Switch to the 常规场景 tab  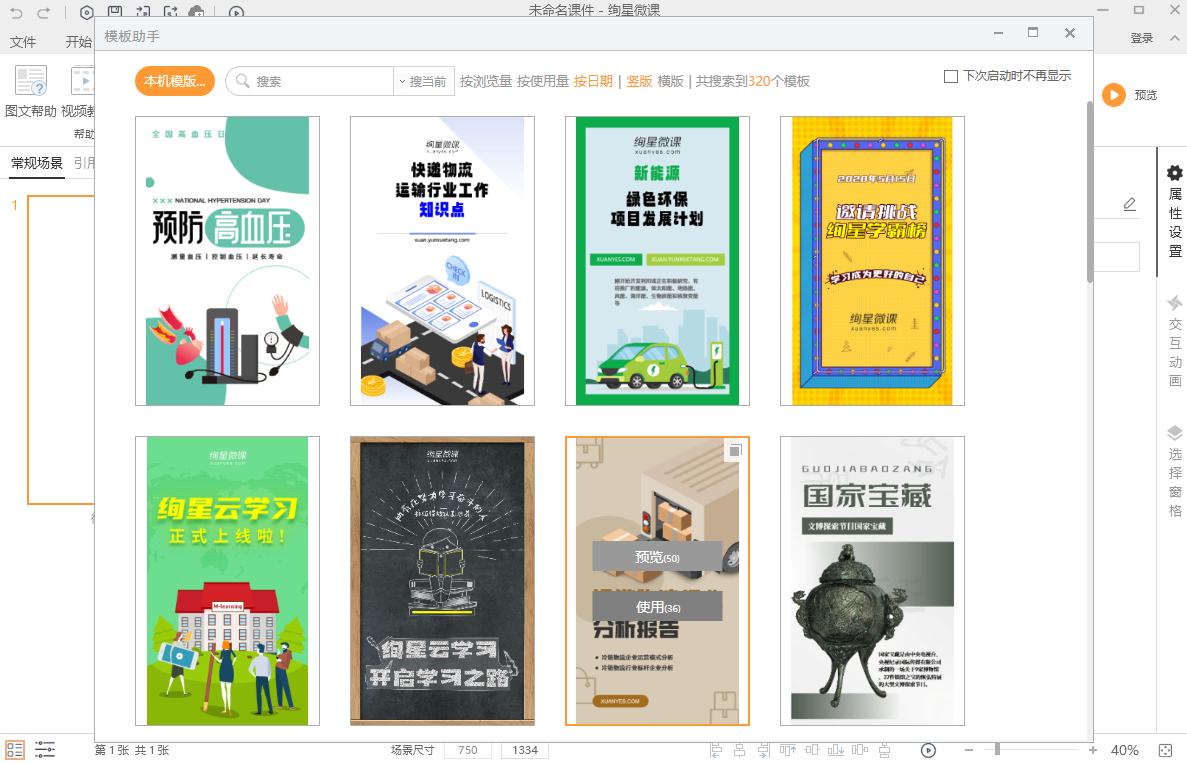pos(37,164)
